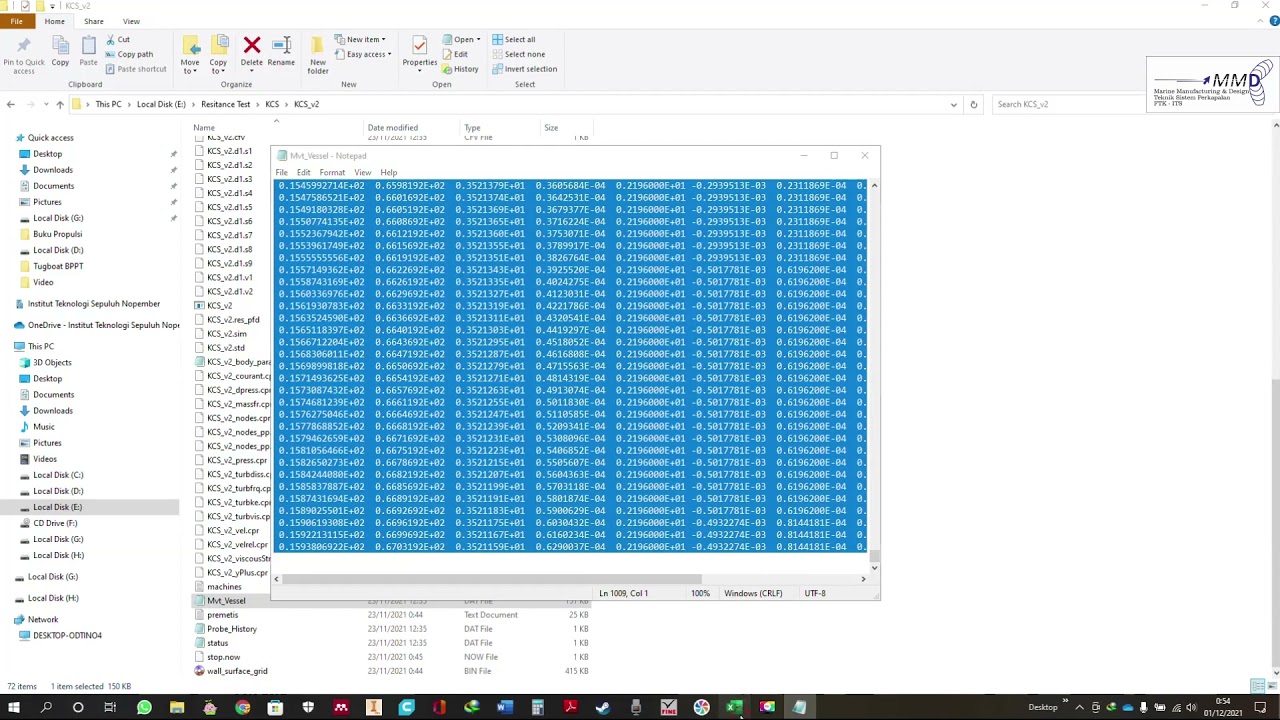This screenshot has height=720, width=1280.
Task: Open the Easy access dropdown
Action: click(364, 54)
